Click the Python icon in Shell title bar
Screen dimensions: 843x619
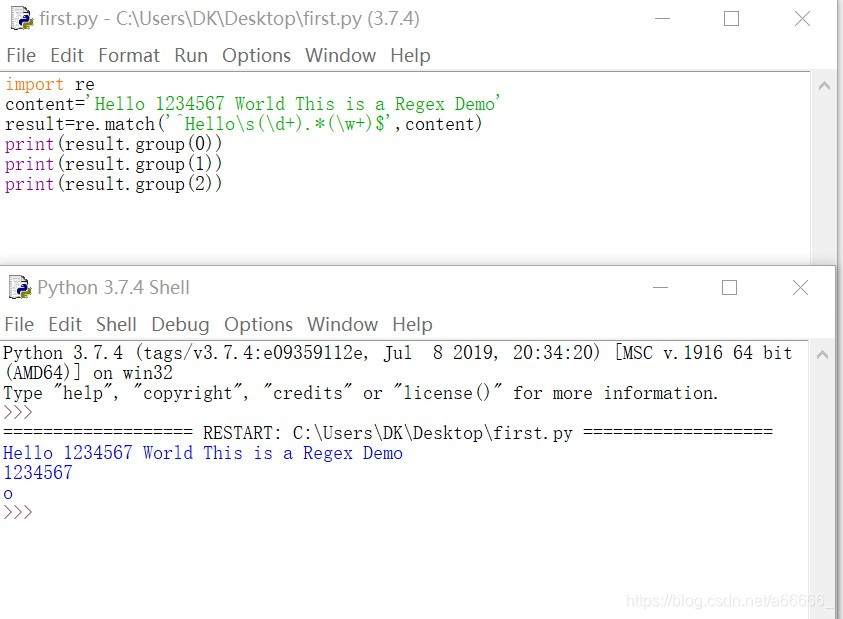(21, 288)
